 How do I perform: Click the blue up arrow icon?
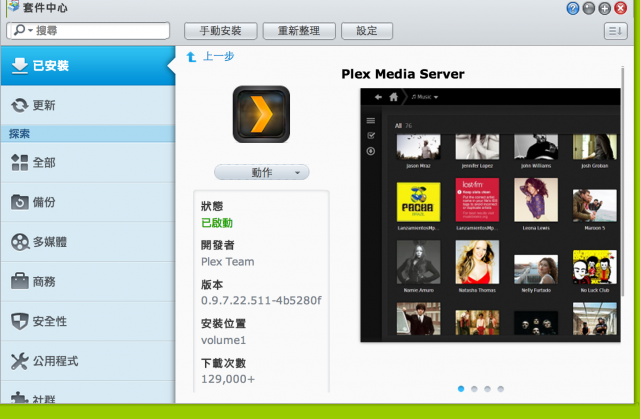pyautogui.click(x=191, y=57)
